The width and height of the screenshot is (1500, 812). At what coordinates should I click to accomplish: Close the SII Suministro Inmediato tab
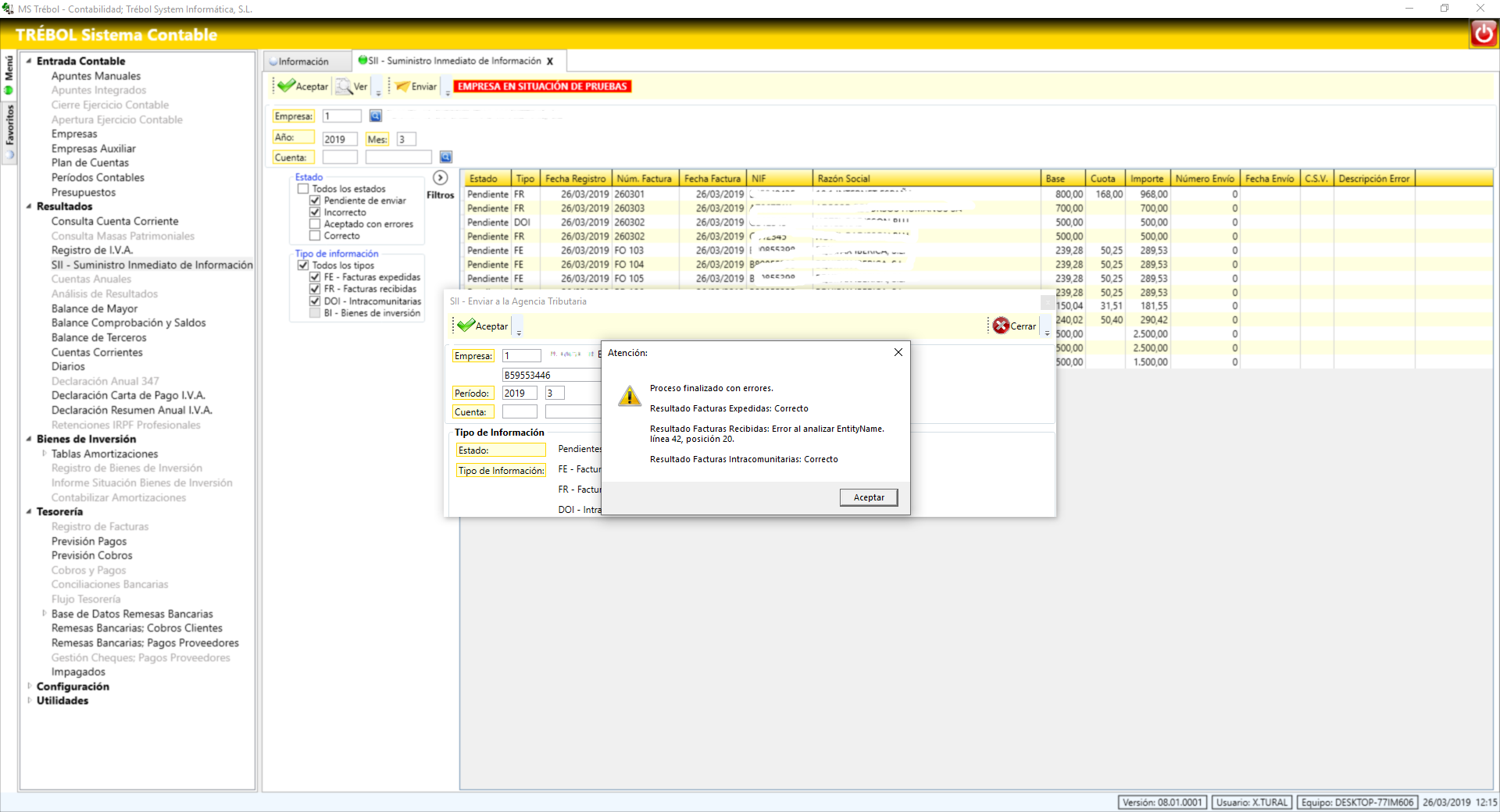pos(550,61)
